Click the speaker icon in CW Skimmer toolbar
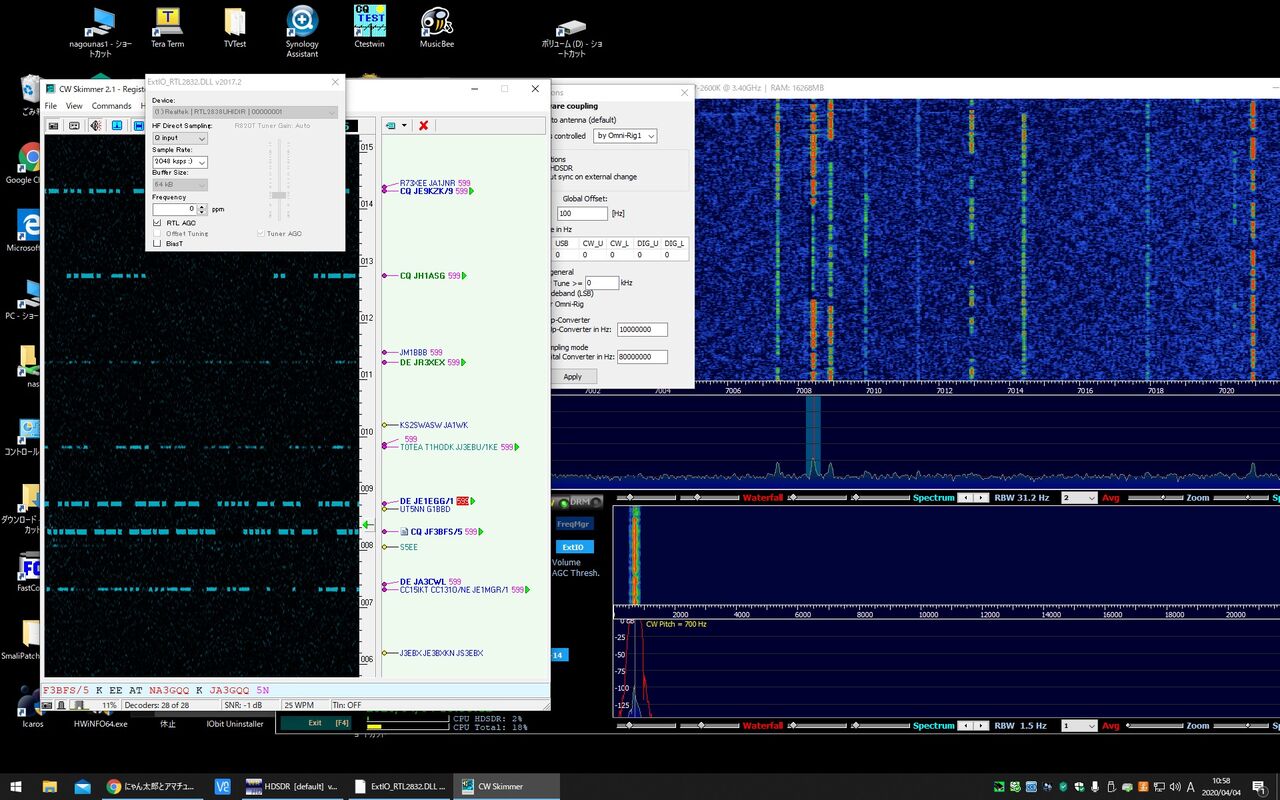The image size is (1280, 800). [x=95, y=125]
